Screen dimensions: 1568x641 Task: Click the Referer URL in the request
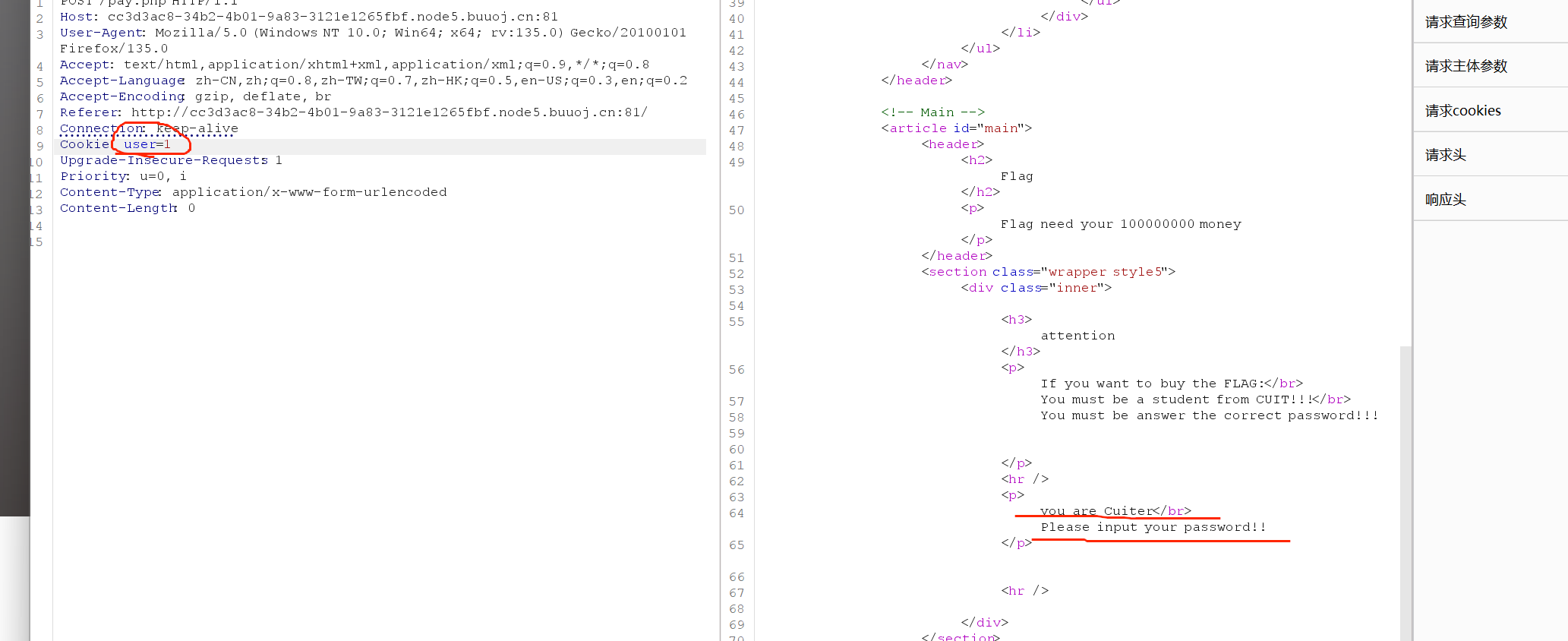389,112
